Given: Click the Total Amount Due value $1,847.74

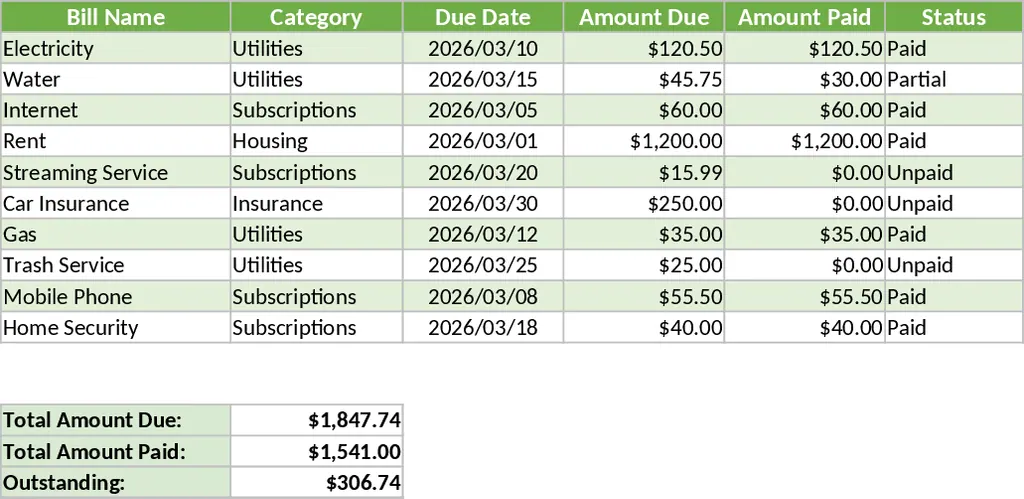Looking at the screenshot, I should click(316, 420).
